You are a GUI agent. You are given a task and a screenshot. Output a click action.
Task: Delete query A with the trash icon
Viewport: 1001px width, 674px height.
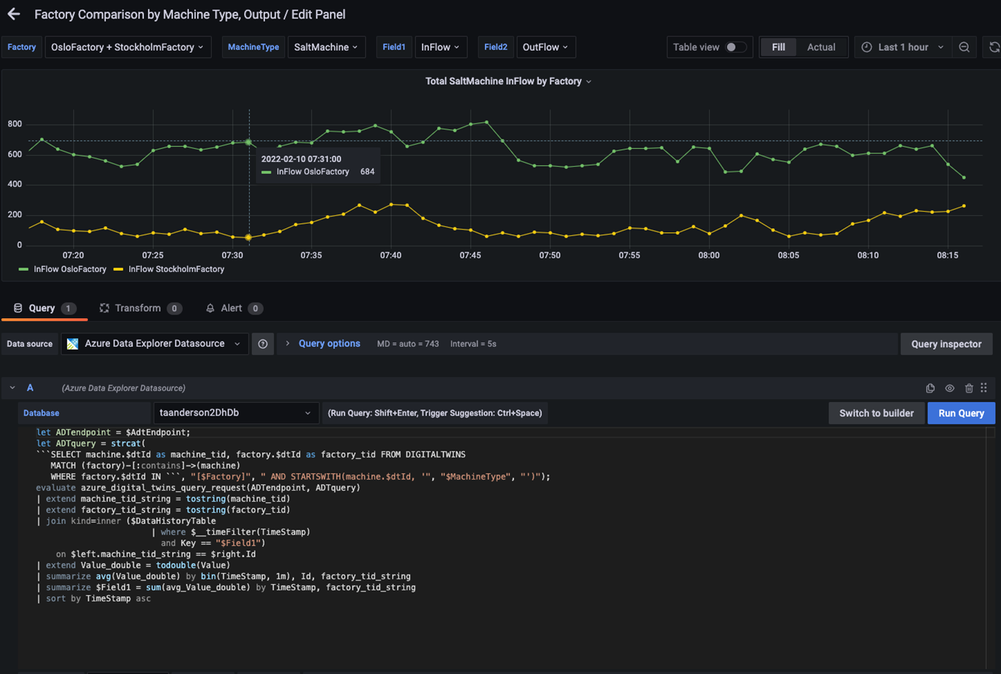point(968,388)
